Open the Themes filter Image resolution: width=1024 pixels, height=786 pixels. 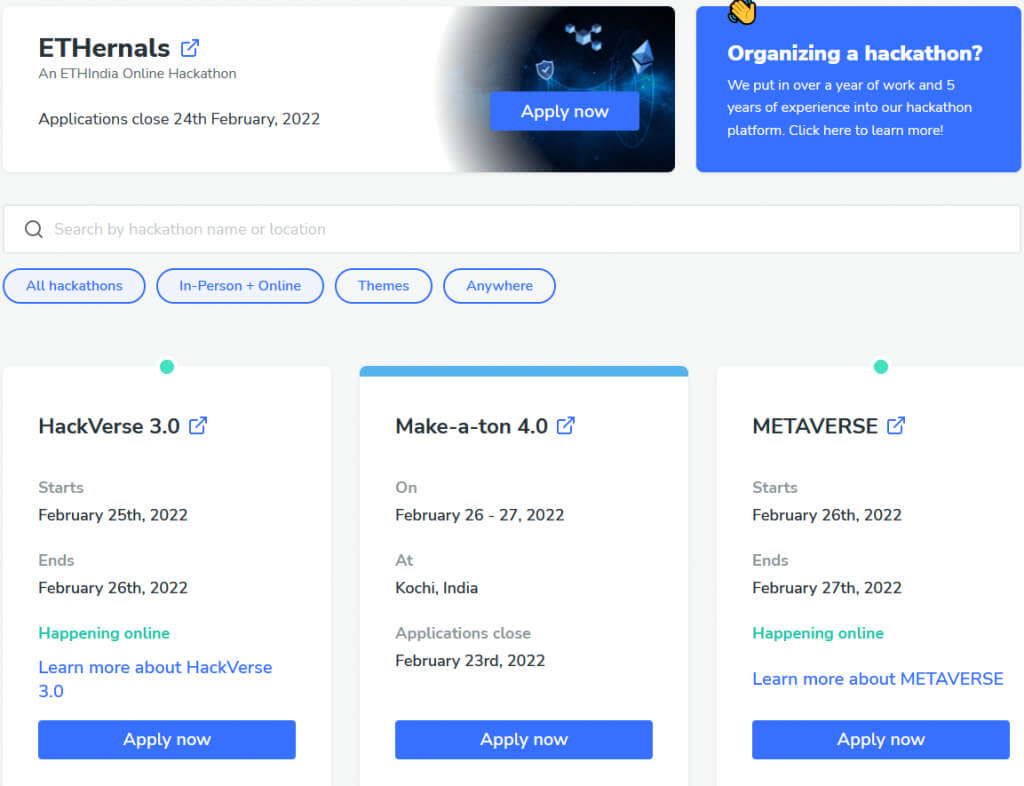point(383,286)
